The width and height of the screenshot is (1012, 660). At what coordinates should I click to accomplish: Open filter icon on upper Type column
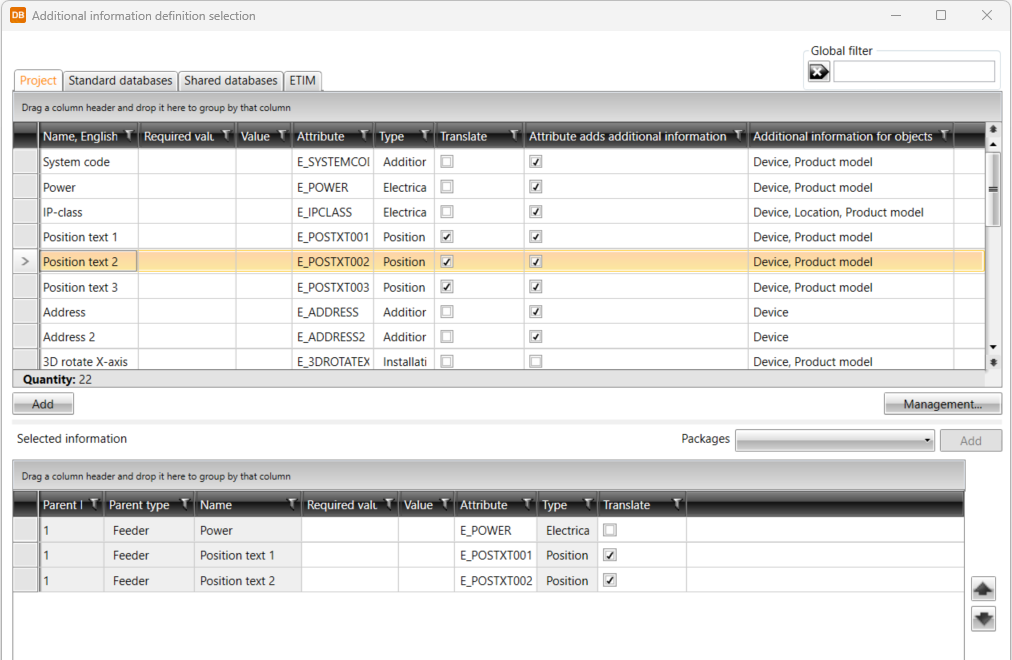pos(424,136)
